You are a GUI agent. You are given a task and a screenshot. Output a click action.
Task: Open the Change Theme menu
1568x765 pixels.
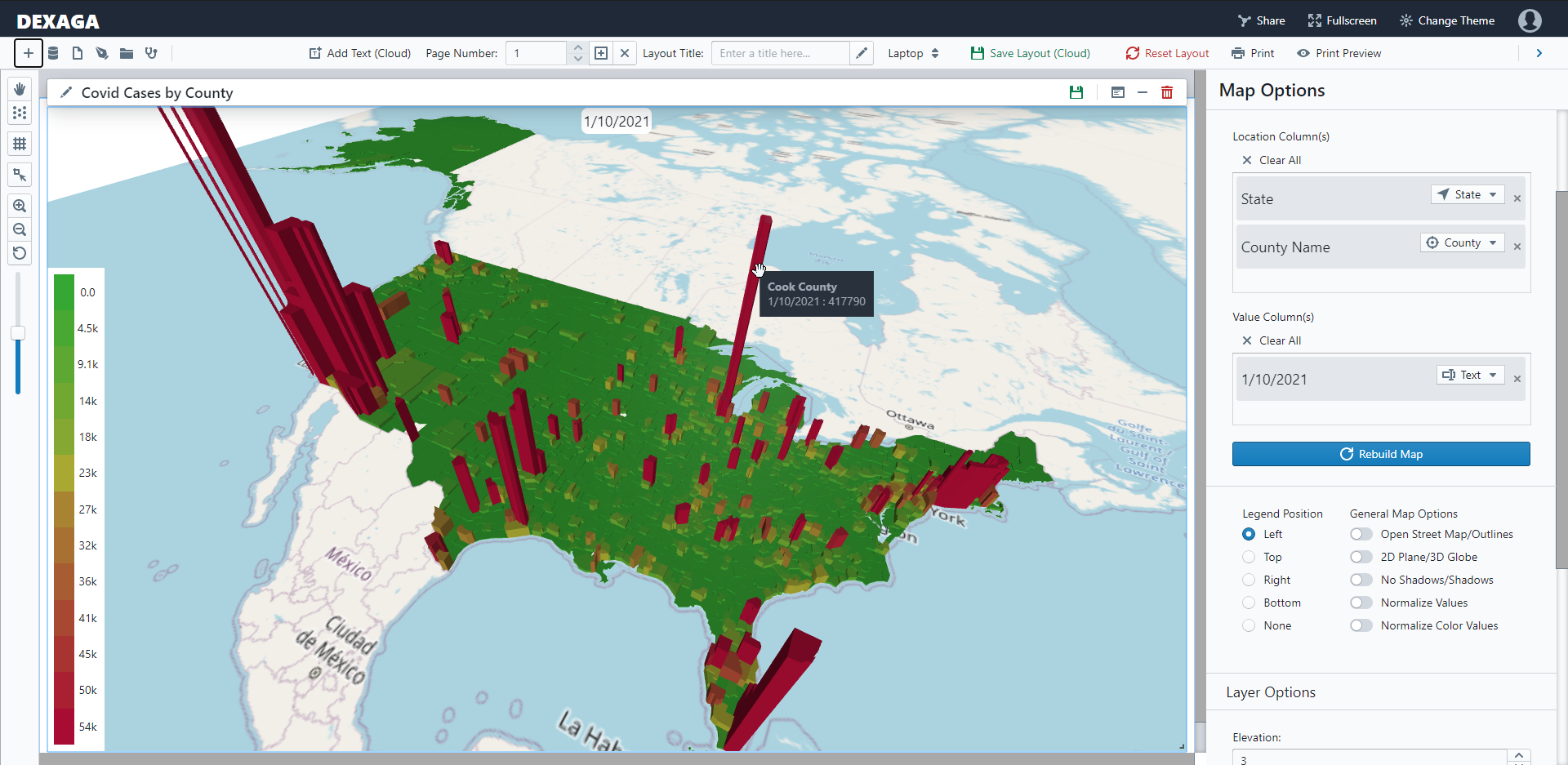[x=1446, y=20]
